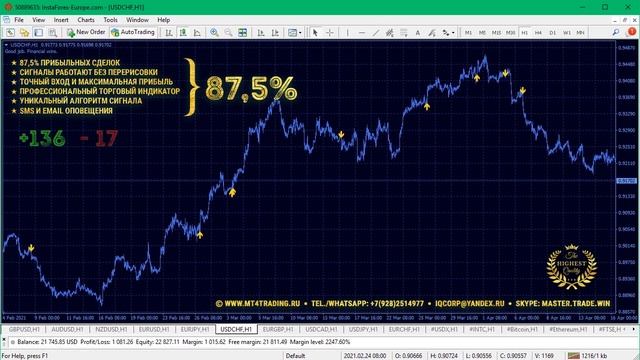640x360 pixels.
Task: Tile windows with the grid icon
Action: pyautogui.click(x=242, y=32)
